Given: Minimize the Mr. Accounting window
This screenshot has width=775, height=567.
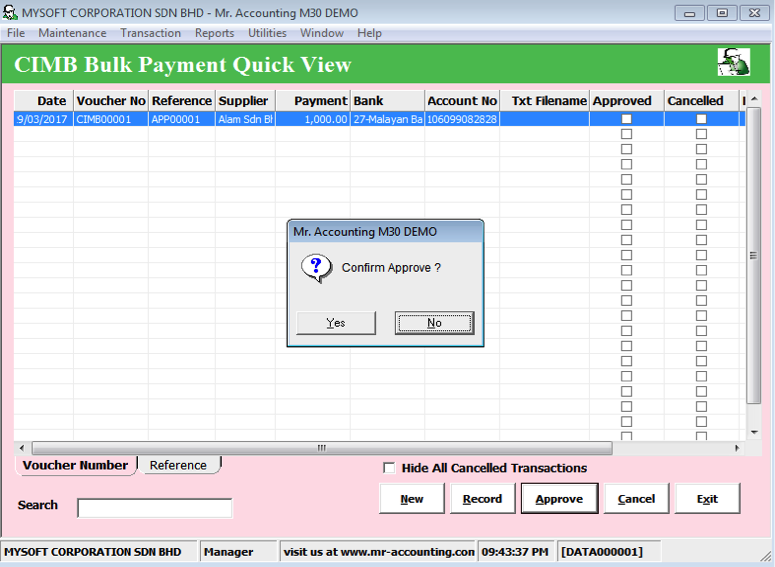Looking at the screenshot, I should click(x=690, y=13).
